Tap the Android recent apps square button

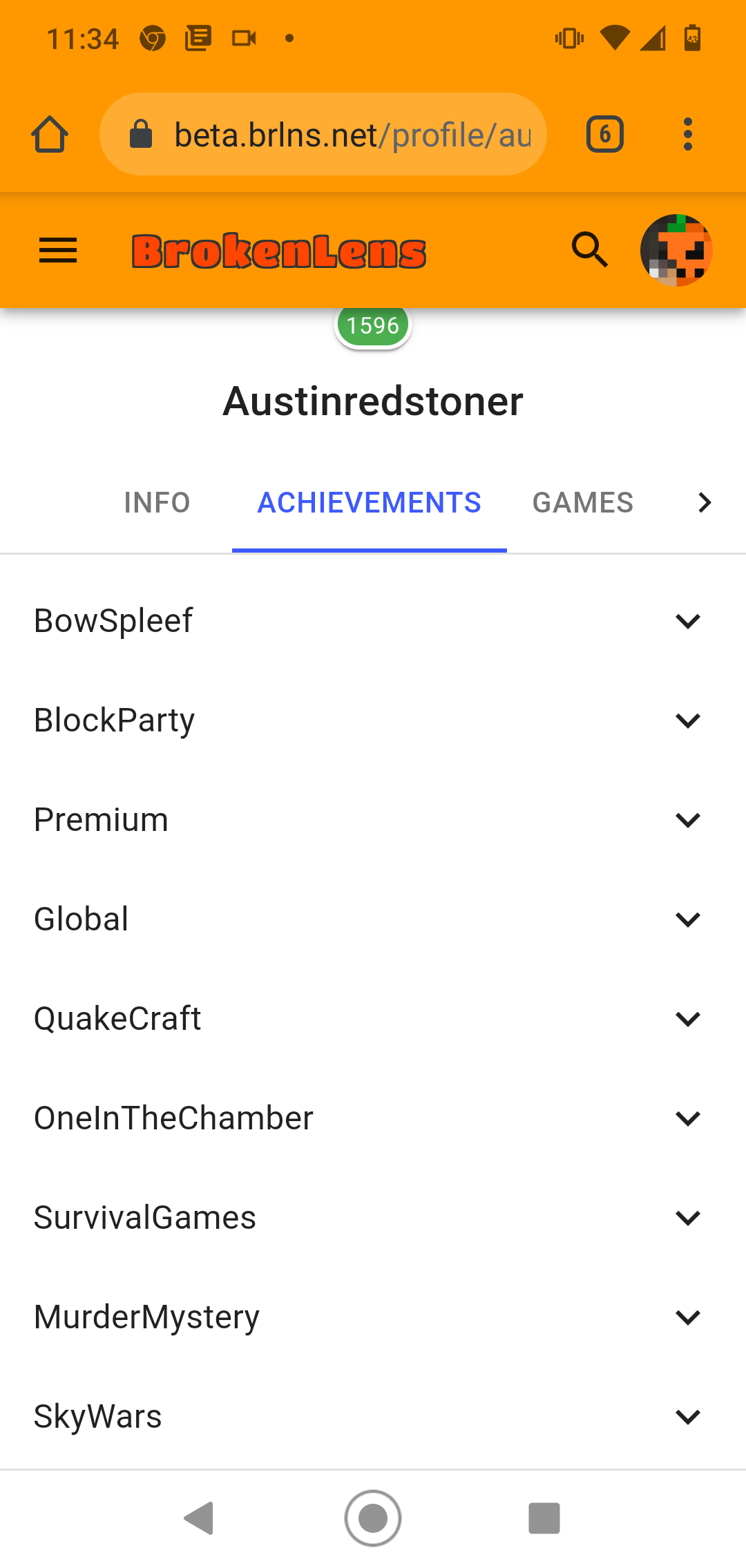coord(544,1518)
